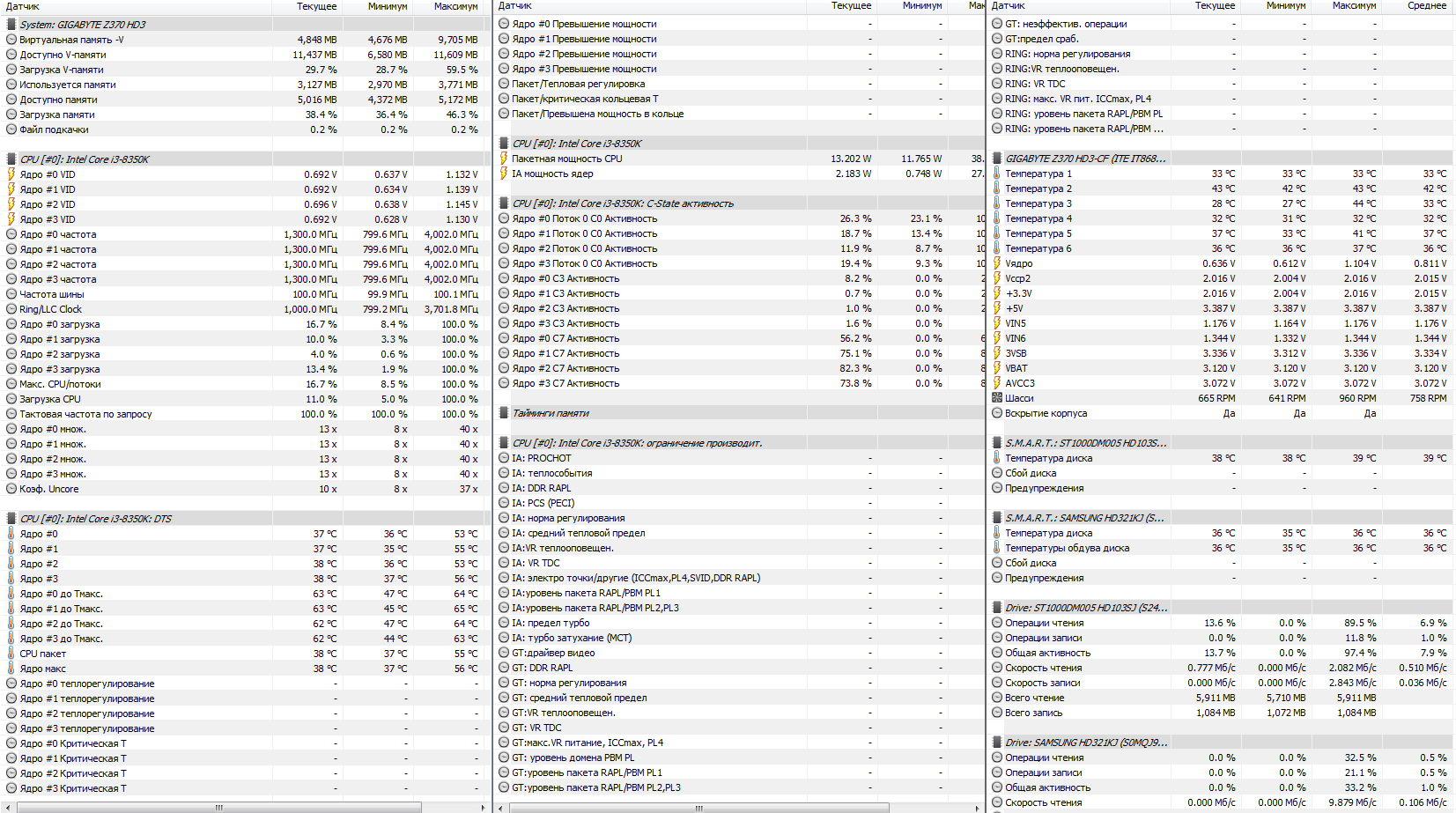Click the 0.777 Мб/с read speed value
Viewport: 1456px width, 813px height.
point(1211,668)
